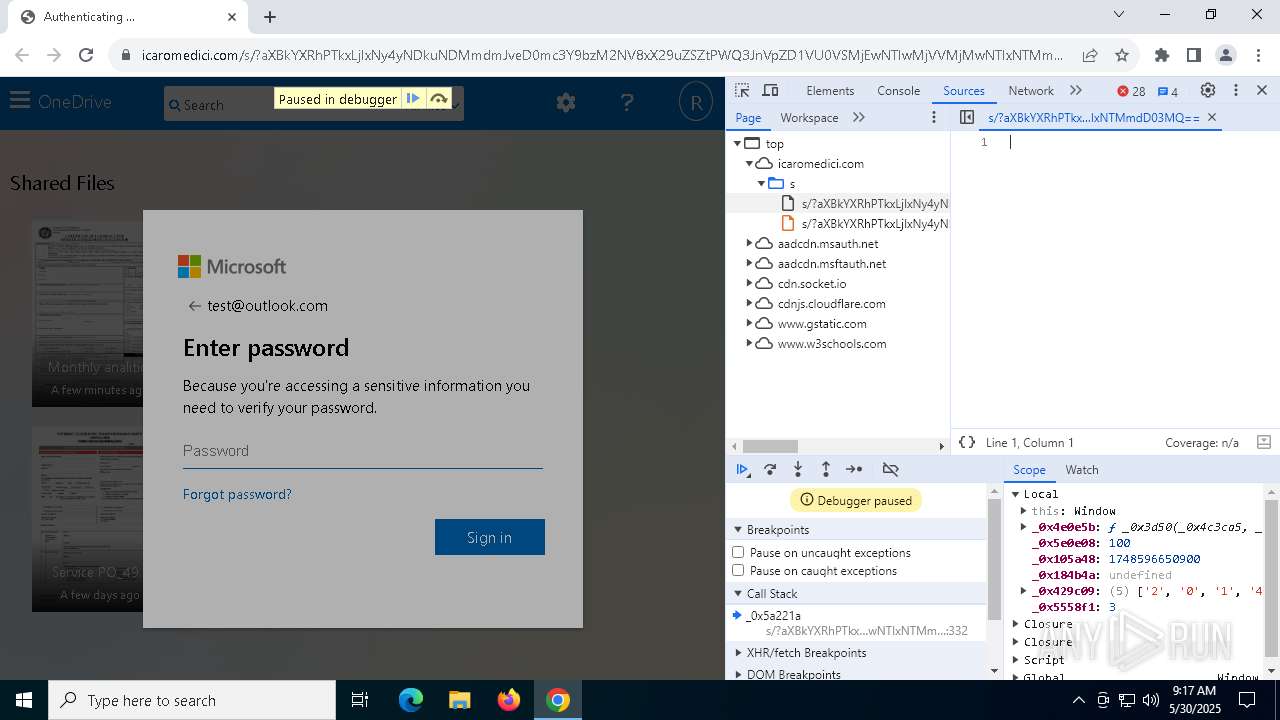The height and width of the screenshot is (720, 1280).
Task: Open the OneDrive hamburger menu
Action: [x=19, y=100]
